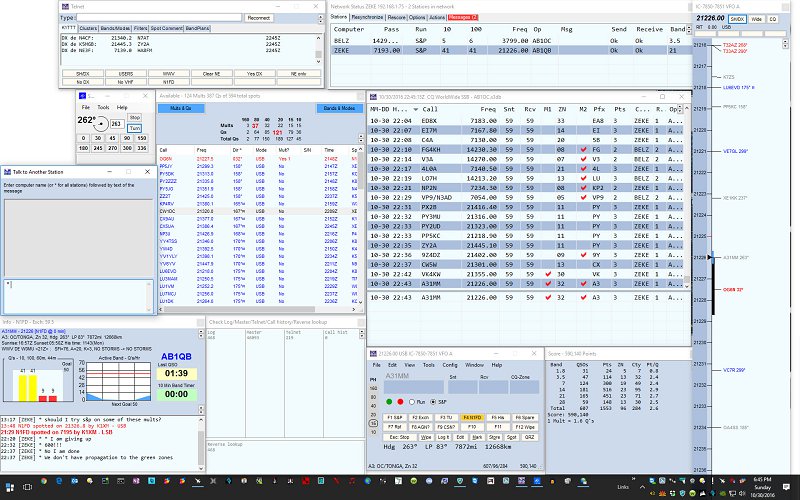
Task: Click the bandmap zoom spinner at top right
Action: pos(785,44)
